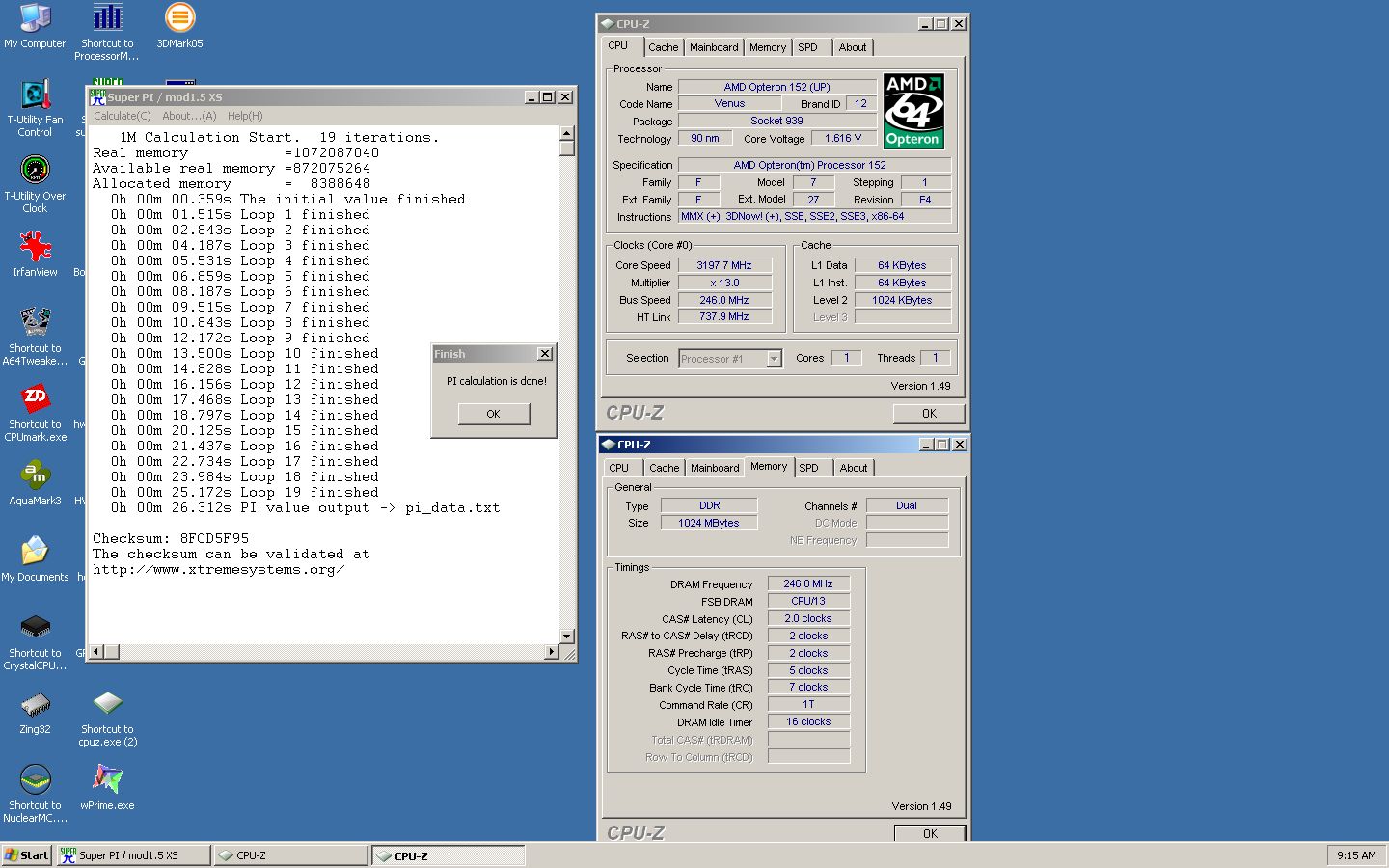Click OK in the bottom CPU-Z window
Image resolution: width=1389 pixels, height=868 pixels.
click(x=930, y=833)
